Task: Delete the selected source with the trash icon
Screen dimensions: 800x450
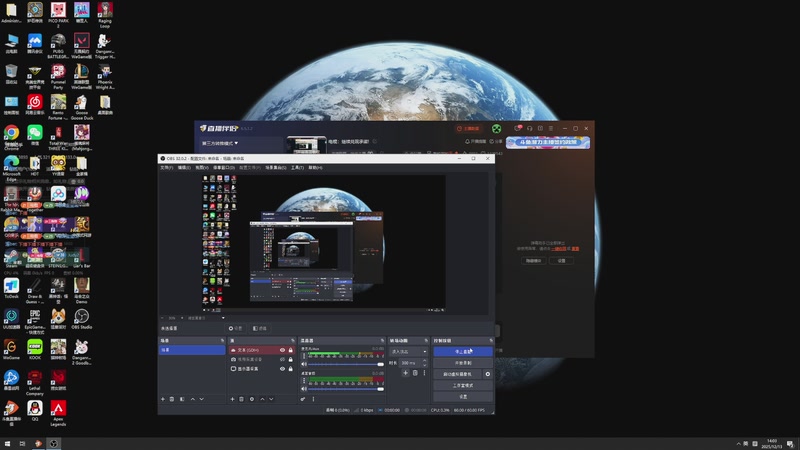Action: coord(242,399)
